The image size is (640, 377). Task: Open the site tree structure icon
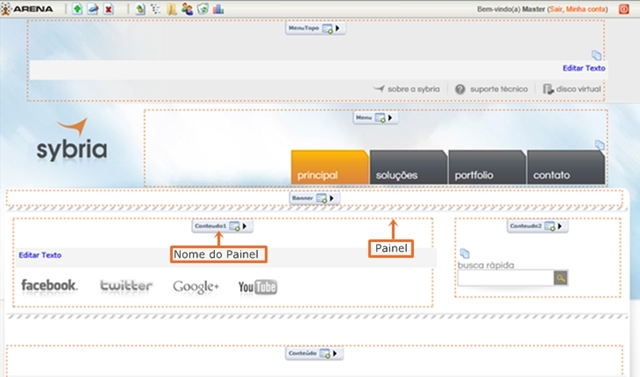pyautogui.click(x=156, y=9)
